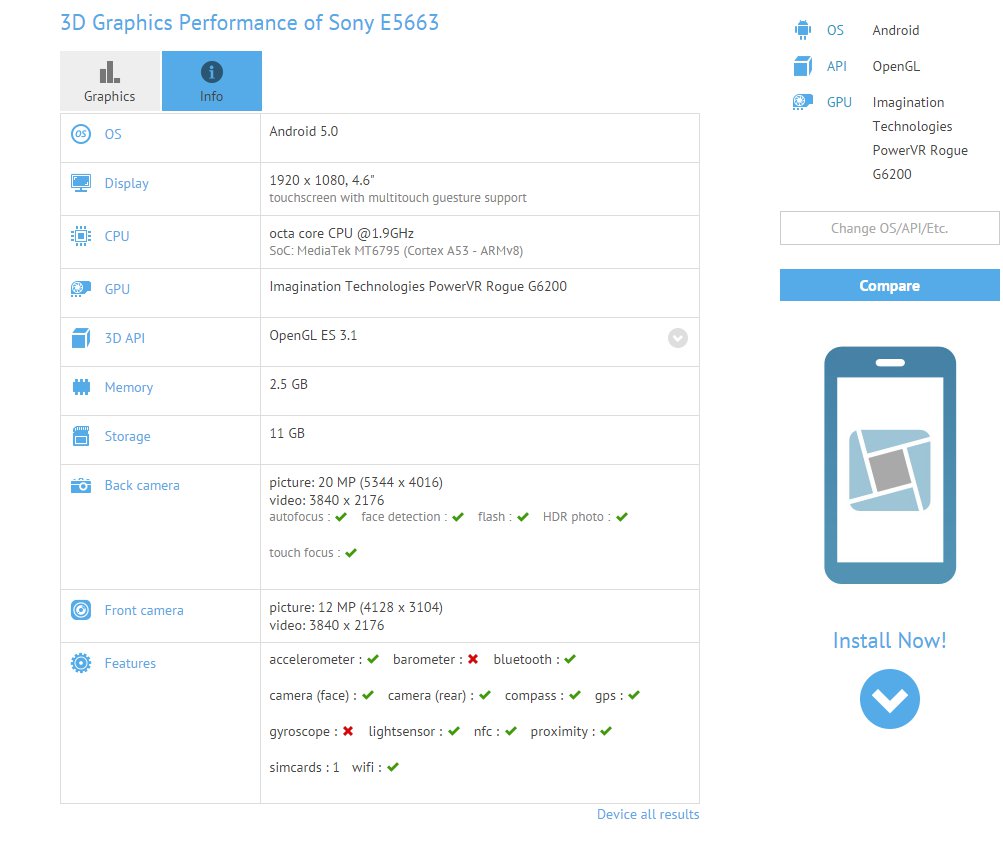Click the picture: 20 MP back camera text
1003x862 pixels.
[356, 482]
